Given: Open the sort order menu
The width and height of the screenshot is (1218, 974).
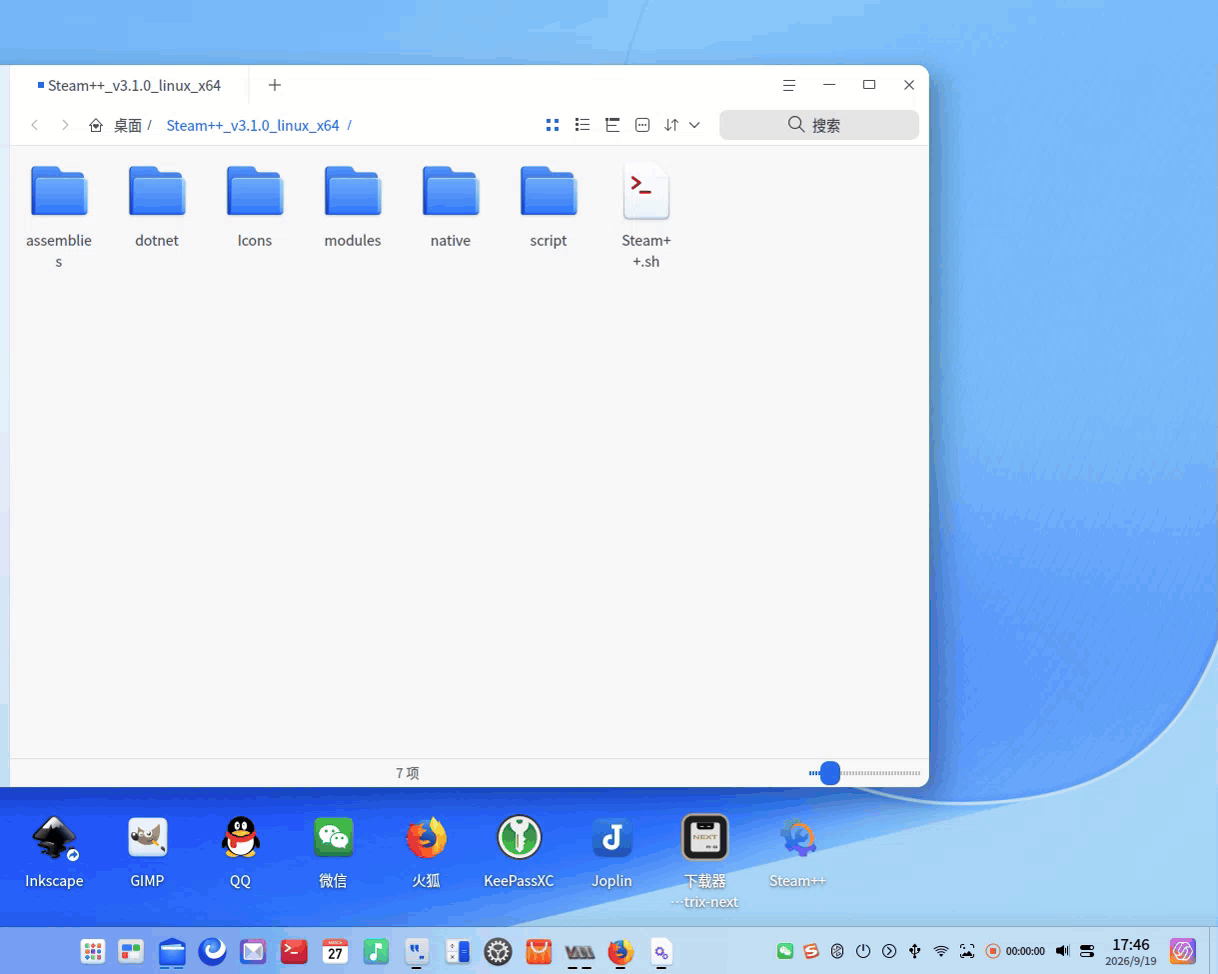Looking at the screenshot, I should (x=672, y=125).
